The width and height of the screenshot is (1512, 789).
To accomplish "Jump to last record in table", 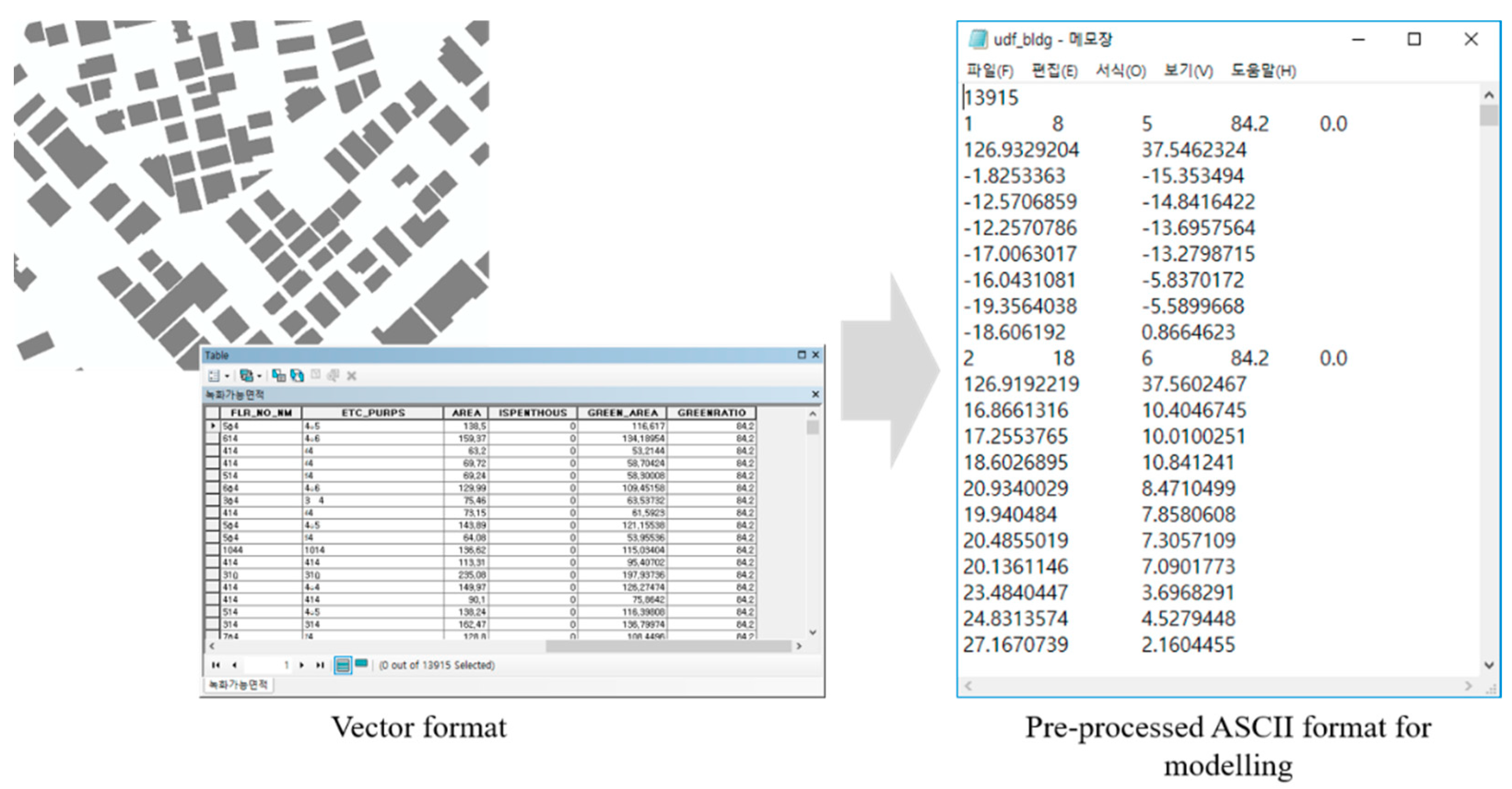I will [320, 665].
